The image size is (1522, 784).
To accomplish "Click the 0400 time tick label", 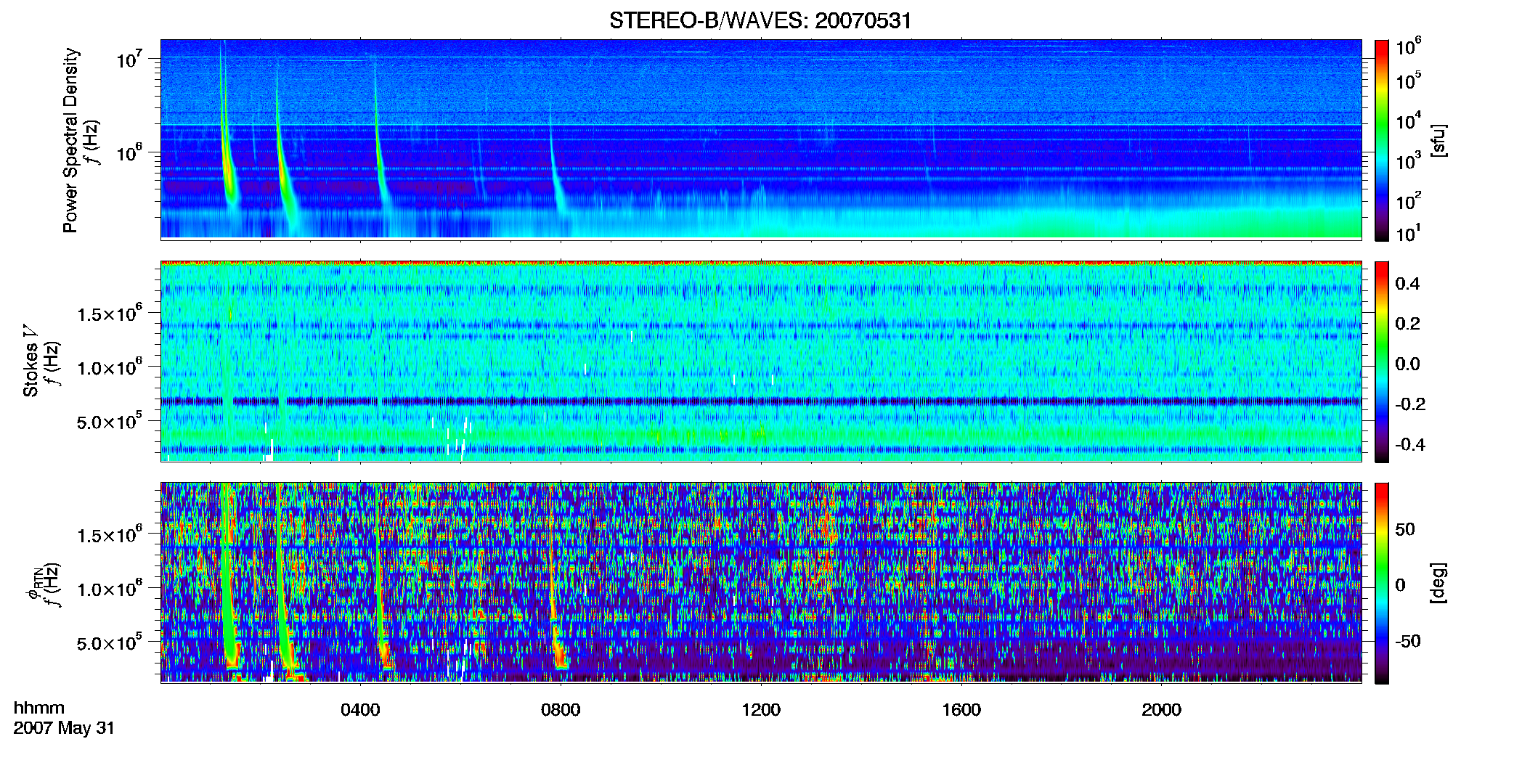I will pyautogui.click(x=360, y=709).
